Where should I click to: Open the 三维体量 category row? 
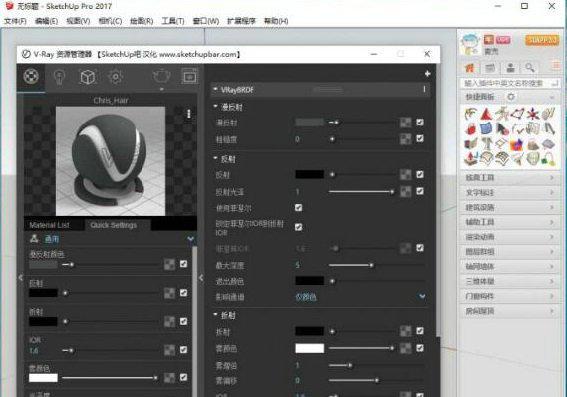pyautogui.click(x=509, y=281)
